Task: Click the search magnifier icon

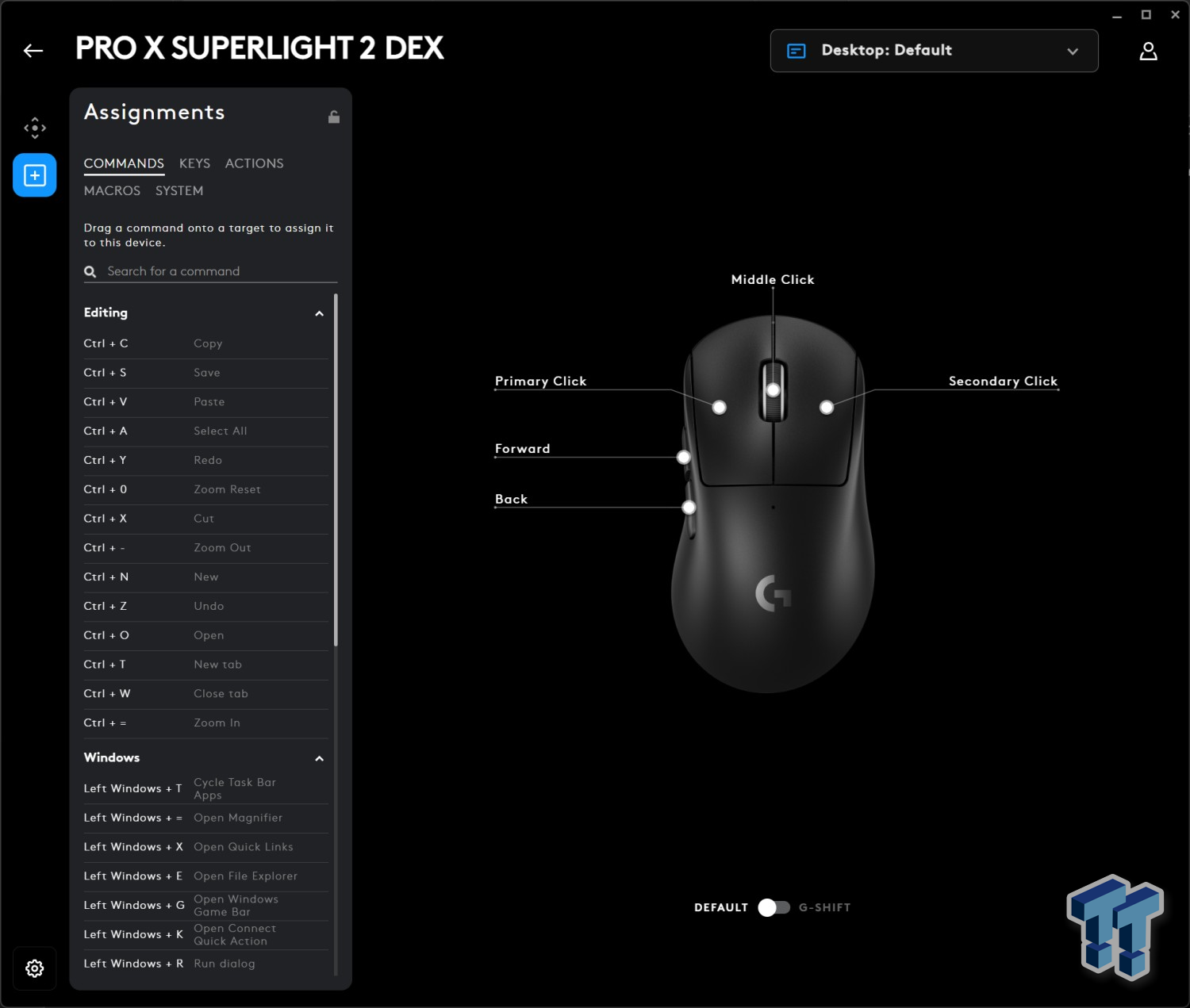Action: pyautogui.click(x=90, y=272)
